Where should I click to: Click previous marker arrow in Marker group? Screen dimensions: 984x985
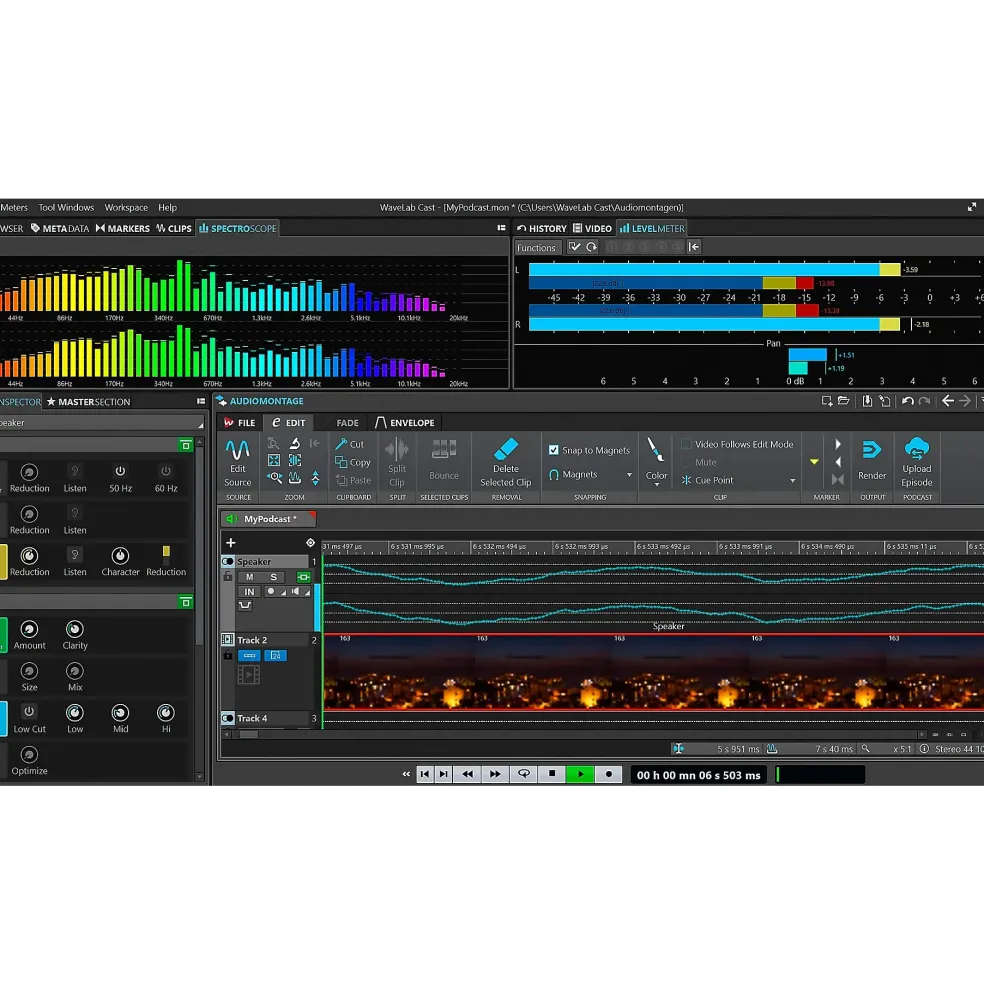tap(838, 462)
